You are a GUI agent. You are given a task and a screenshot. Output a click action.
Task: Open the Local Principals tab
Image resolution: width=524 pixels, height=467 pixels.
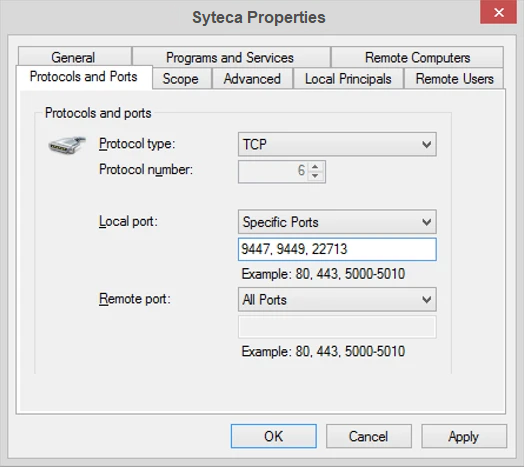pyautogui.click(x=348, y=79)
